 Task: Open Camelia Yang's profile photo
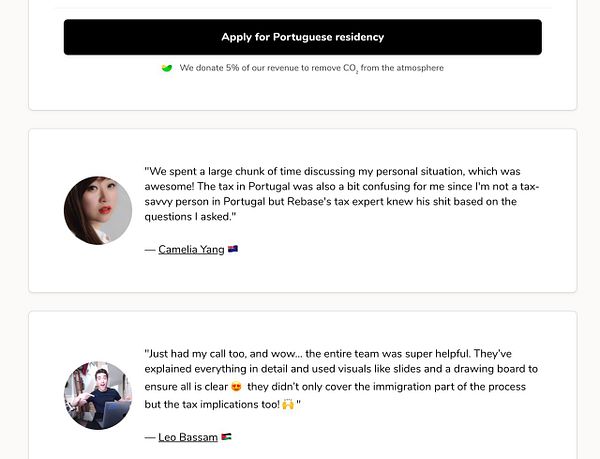(x=98, y=210)
